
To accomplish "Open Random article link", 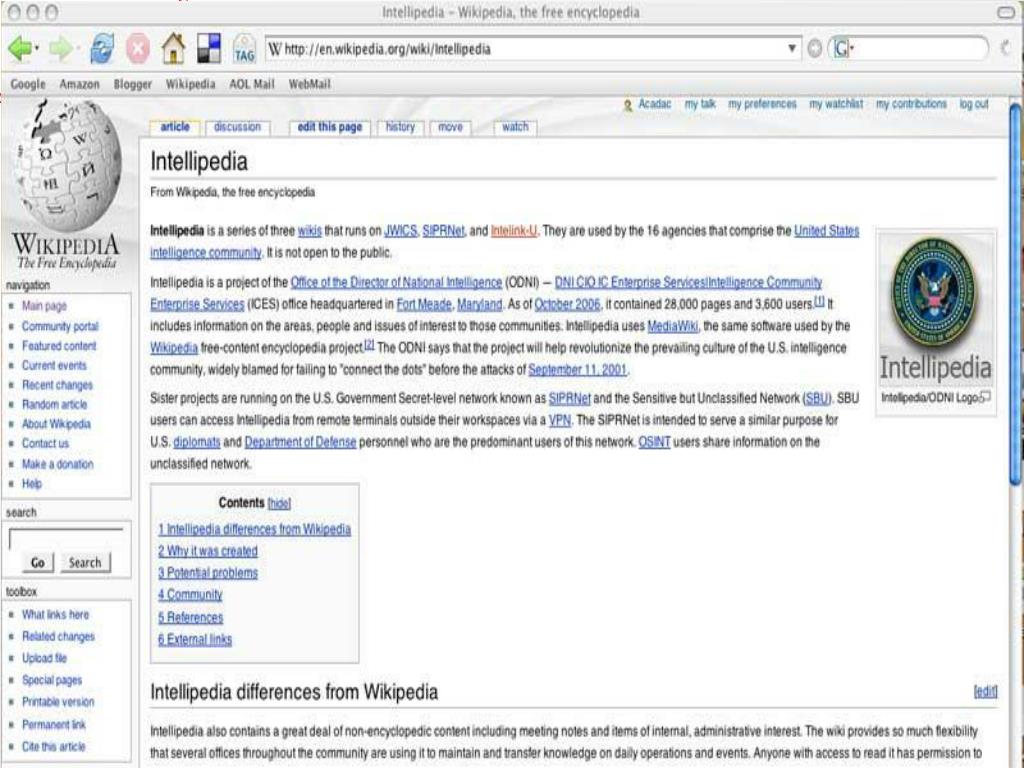I will pos(54,404).
